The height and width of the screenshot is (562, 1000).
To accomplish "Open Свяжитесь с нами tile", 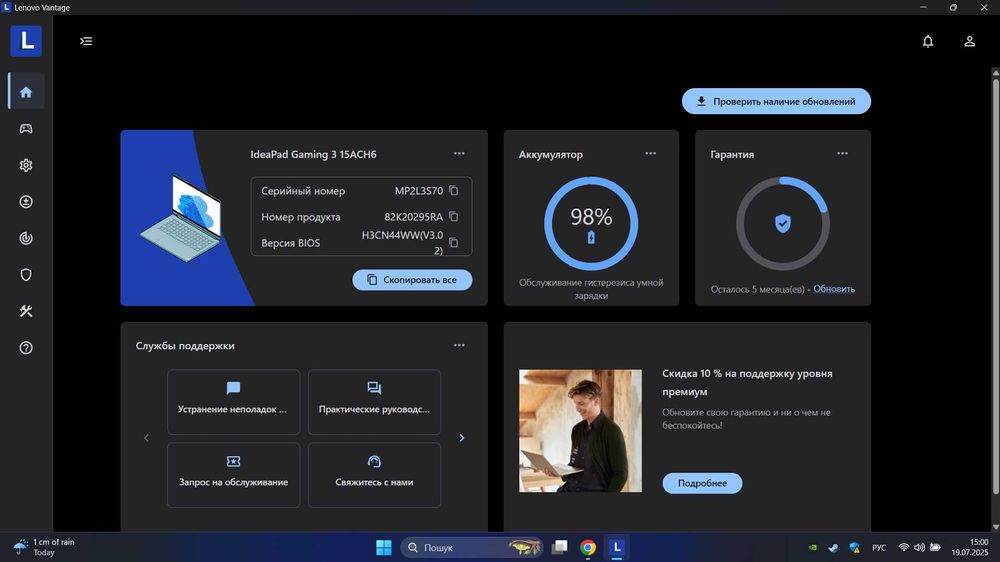I will 374,475.
